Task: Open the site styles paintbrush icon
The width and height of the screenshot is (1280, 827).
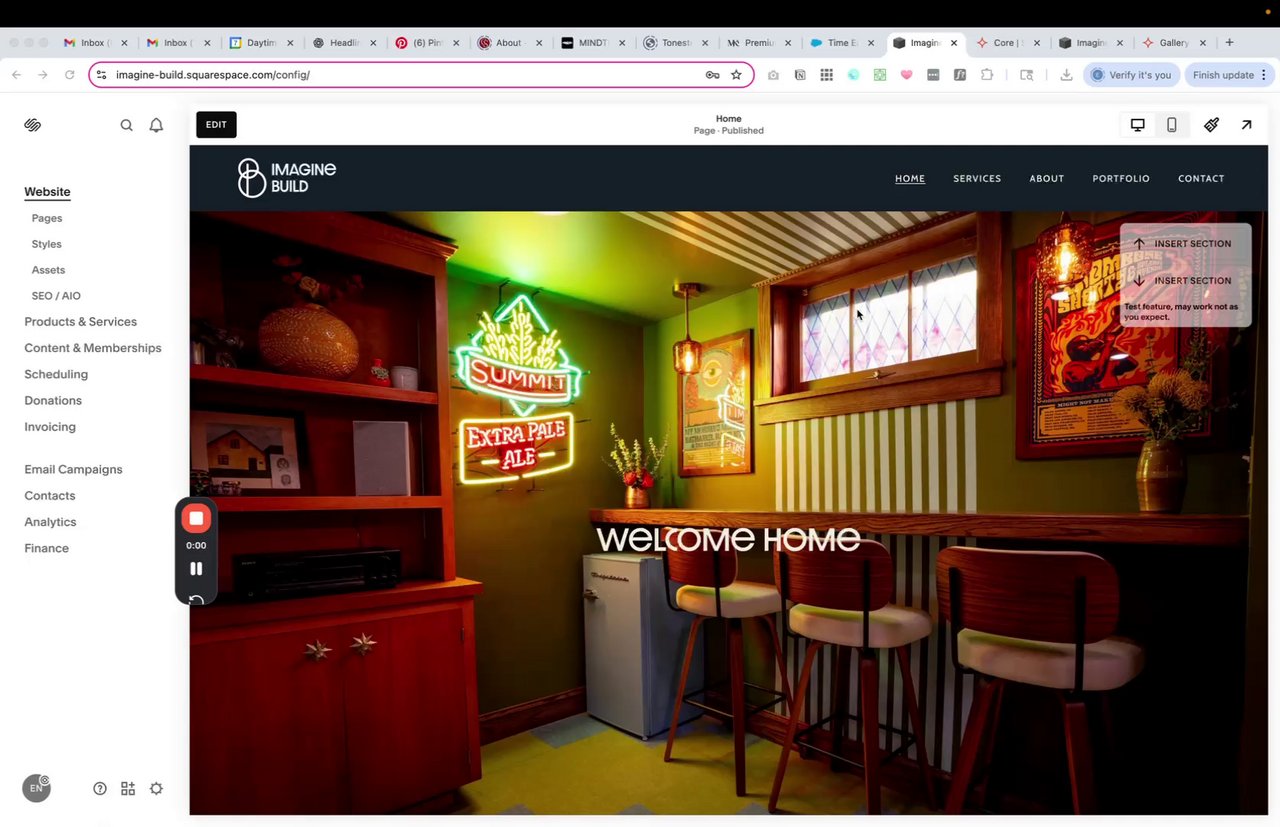Action: 1211,125
